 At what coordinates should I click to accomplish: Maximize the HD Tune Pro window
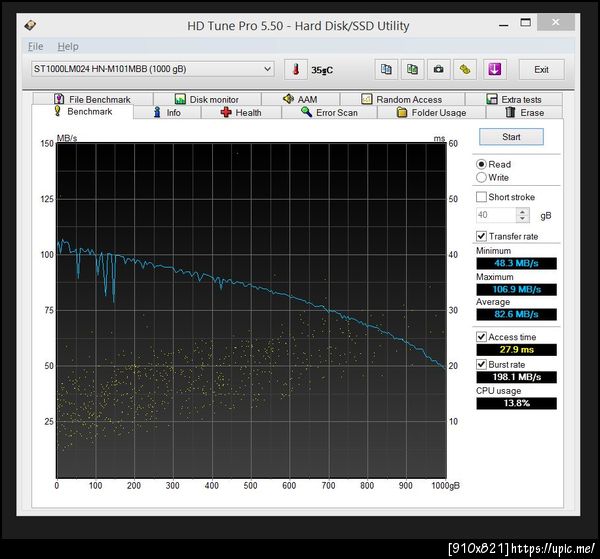pyautogui.click(x=526, y=23)
